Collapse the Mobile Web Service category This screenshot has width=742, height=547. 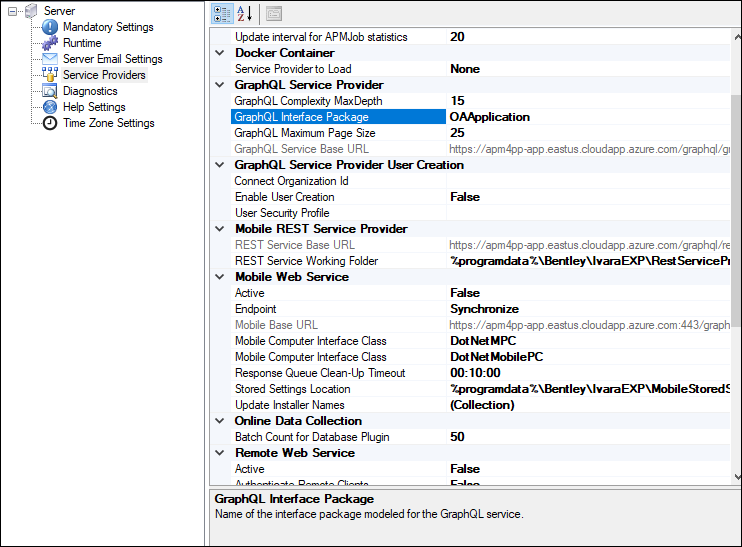point(221,277)
